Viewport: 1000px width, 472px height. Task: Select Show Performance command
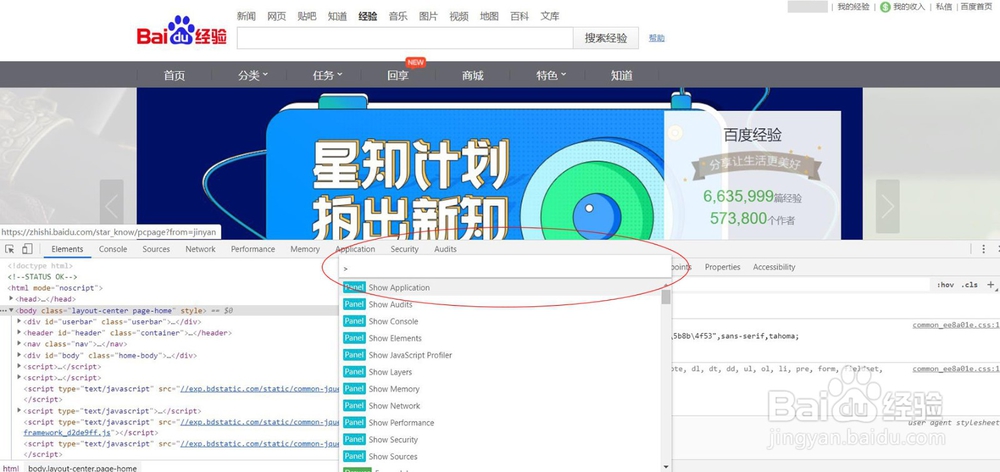[500, 423]
